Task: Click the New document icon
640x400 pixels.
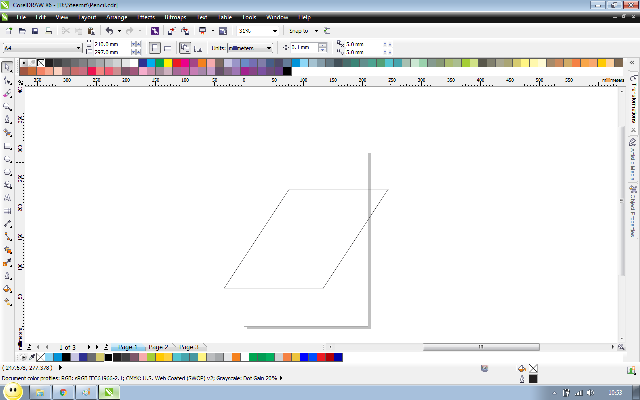Action: click(9, 31)
